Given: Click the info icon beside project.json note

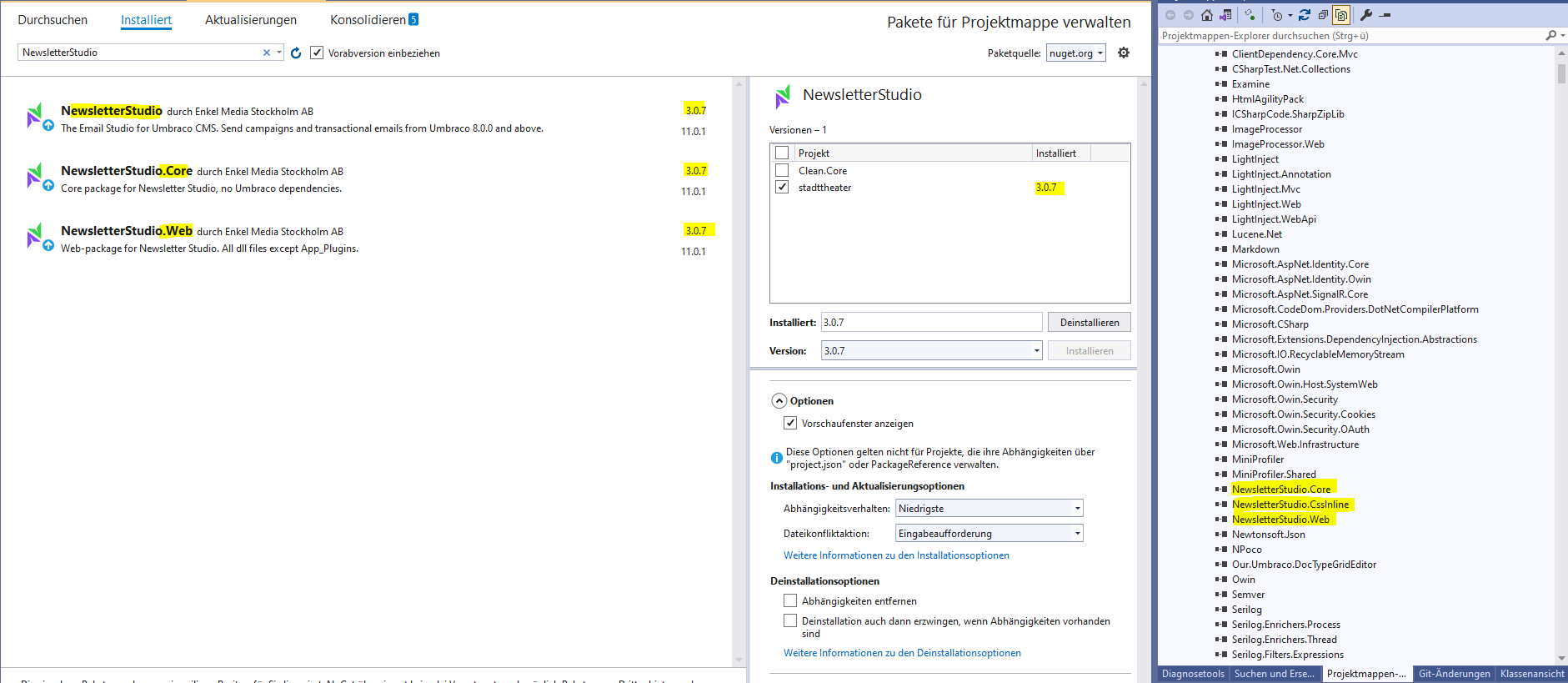Looking at the screenshot, I should [777, 458].
